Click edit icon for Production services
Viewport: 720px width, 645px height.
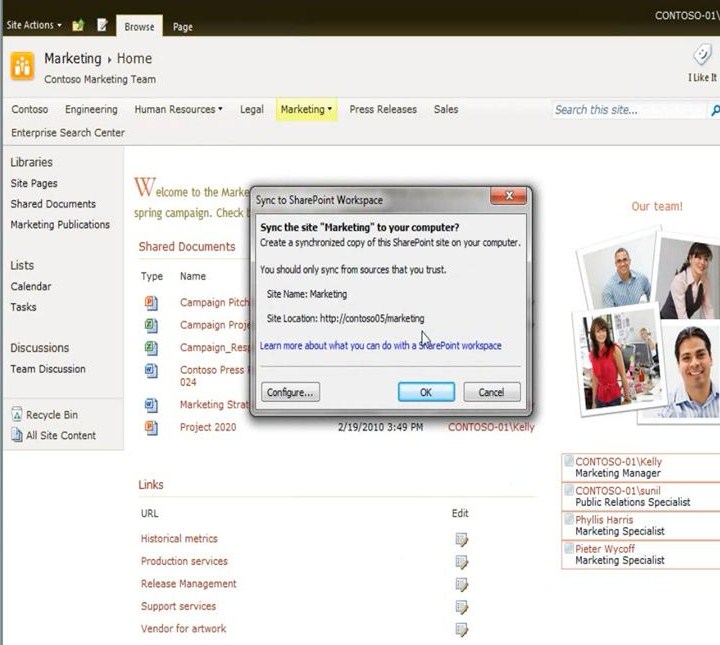(461, 562)
